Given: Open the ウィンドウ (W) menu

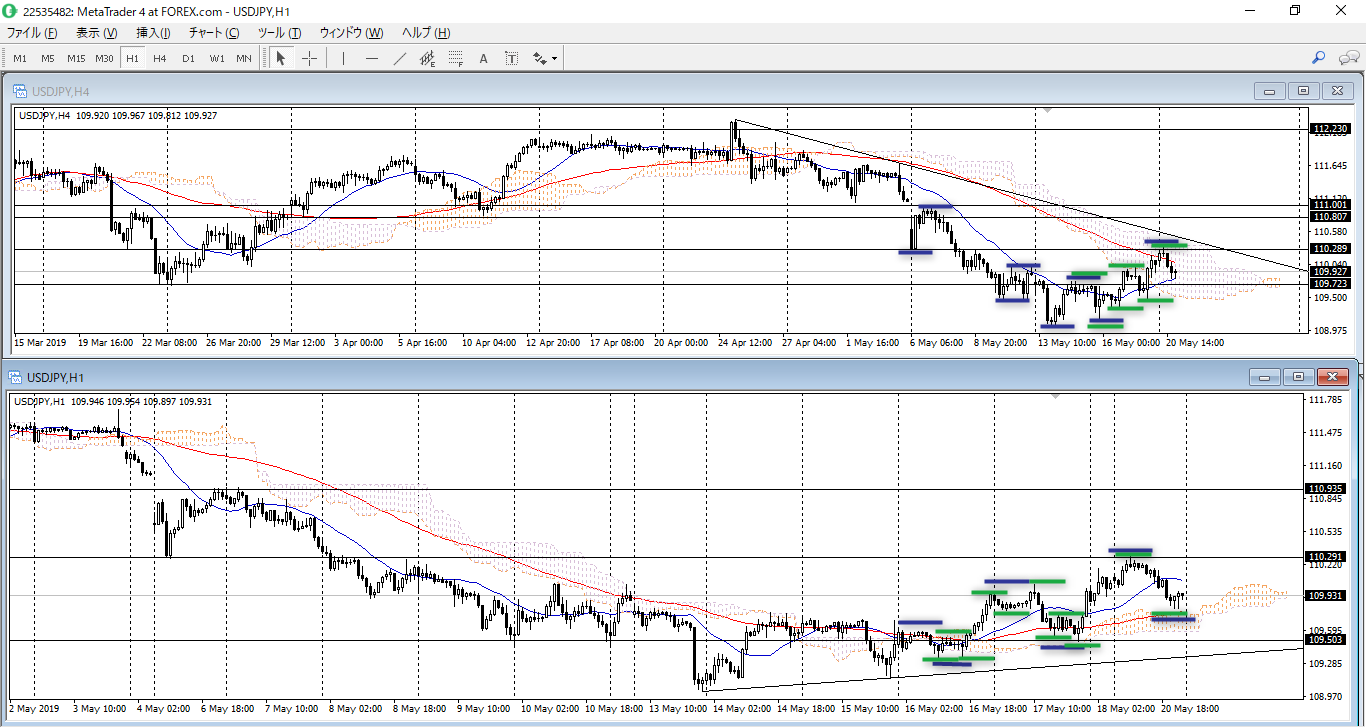Looking at the screenshot, I should point(351,33).
